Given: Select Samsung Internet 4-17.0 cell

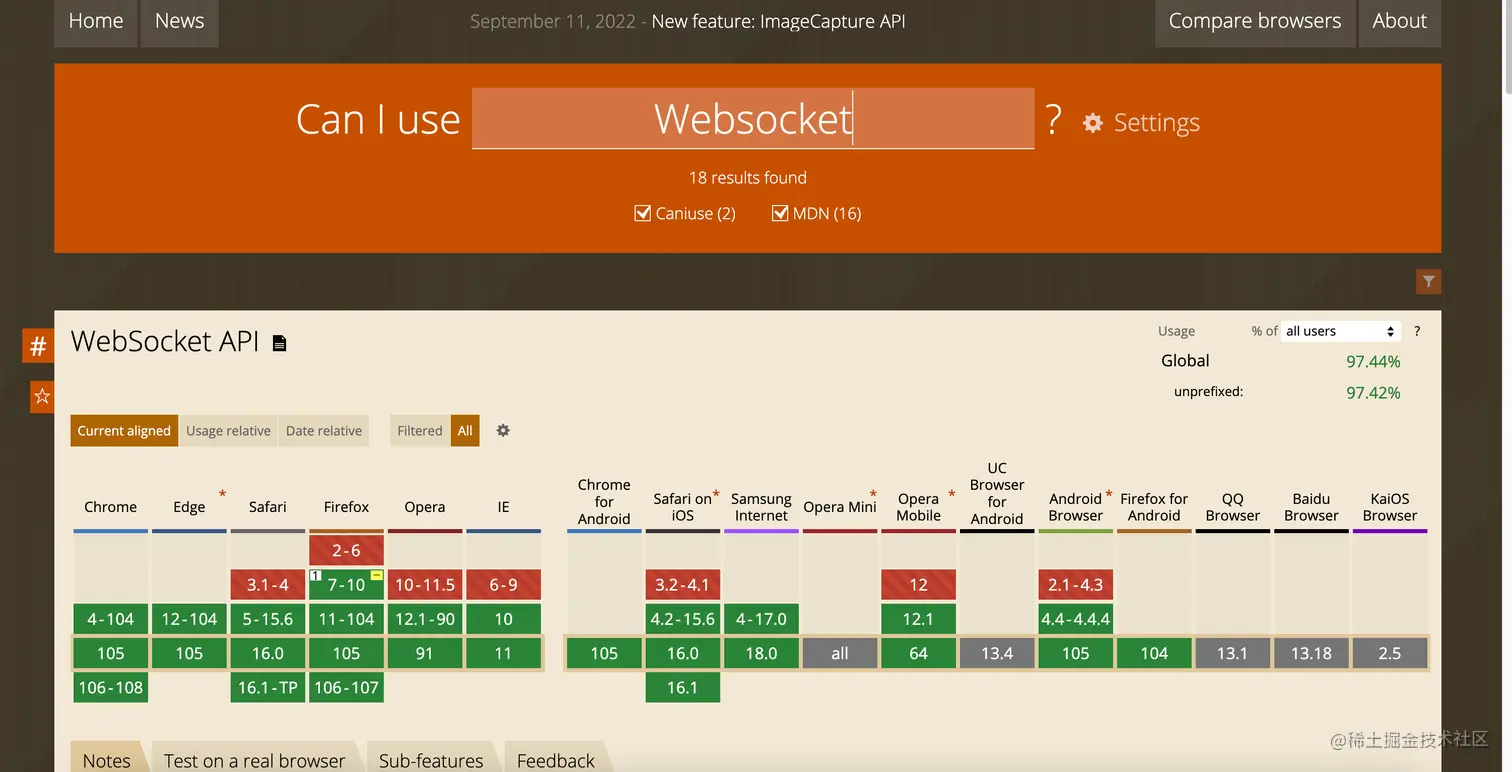Looking at the screenshot, I should click(x=761, y=619).
